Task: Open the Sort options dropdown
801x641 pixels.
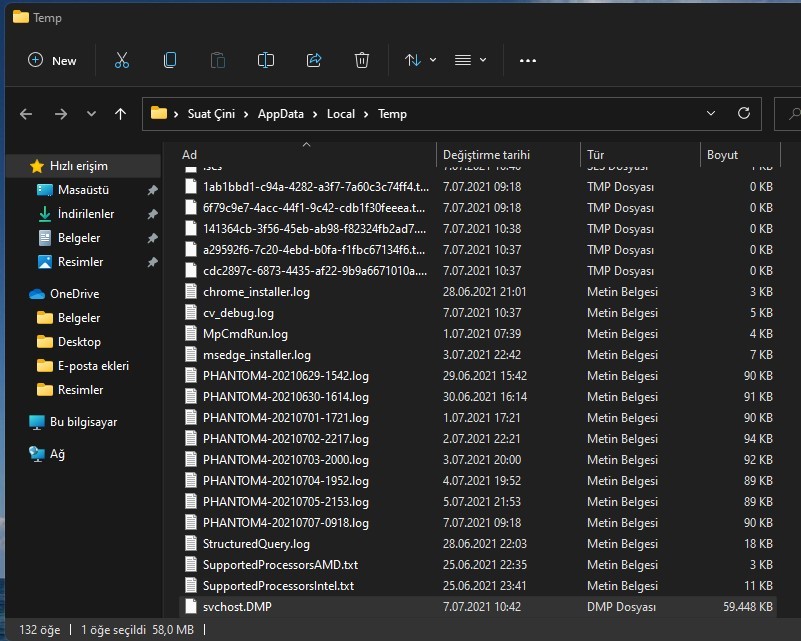Action: point(420,60)
